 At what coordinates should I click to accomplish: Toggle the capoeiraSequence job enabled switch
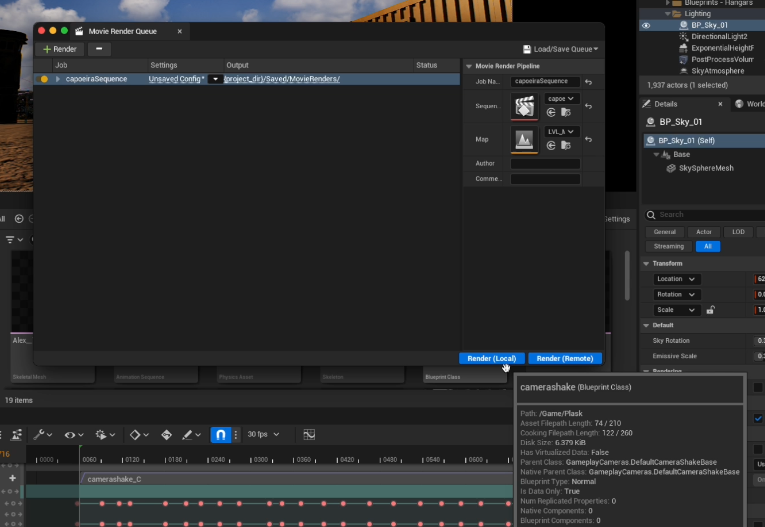tap(44, 79)
